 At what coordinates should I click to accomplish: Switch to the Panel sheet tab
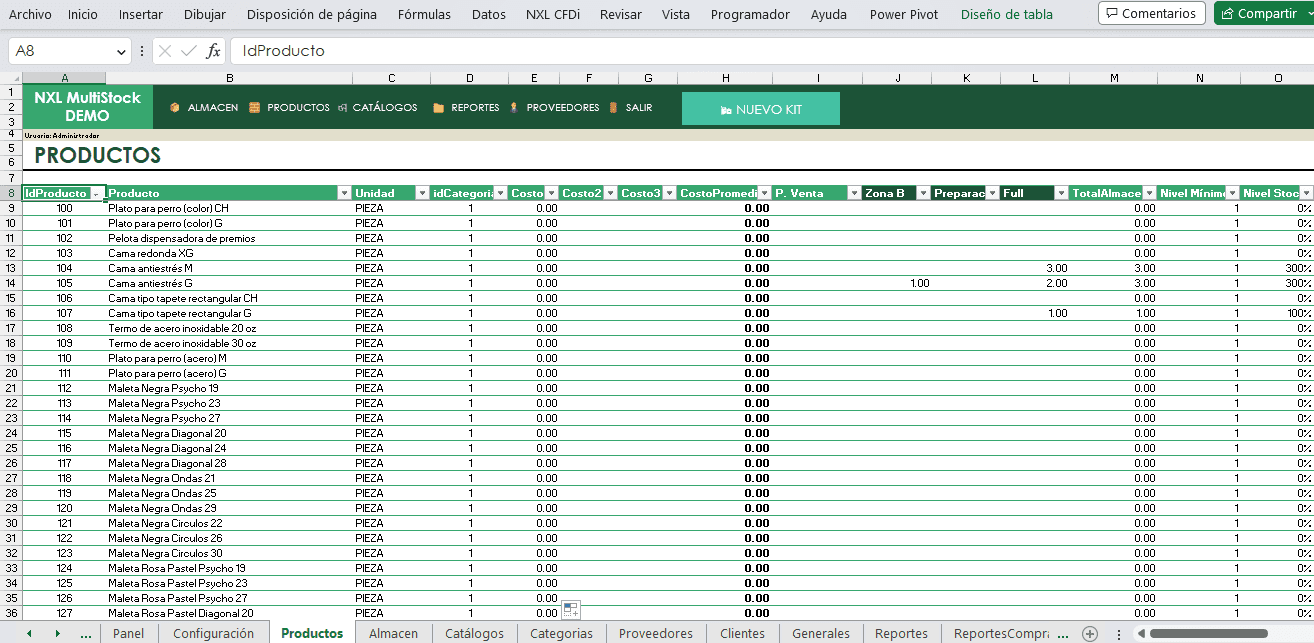[x=129, y=634]
